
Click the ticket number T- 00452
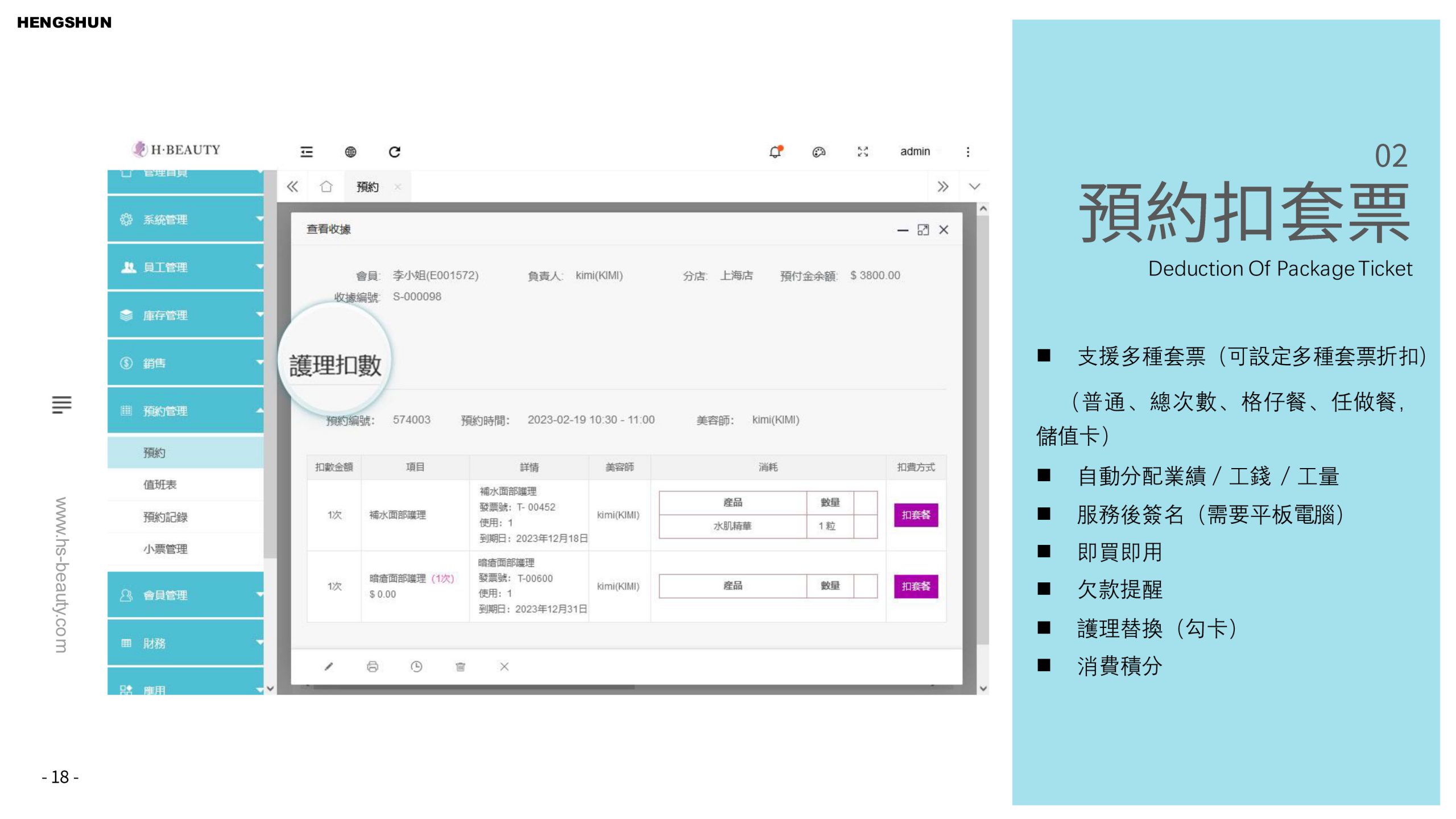(536, 507)
